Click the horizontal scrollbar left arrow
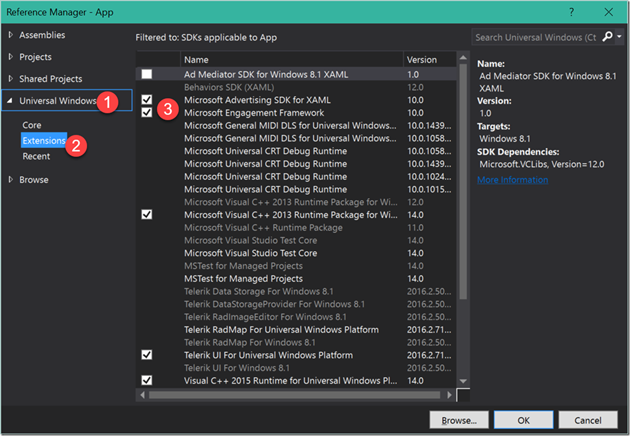 click(143, 395)
